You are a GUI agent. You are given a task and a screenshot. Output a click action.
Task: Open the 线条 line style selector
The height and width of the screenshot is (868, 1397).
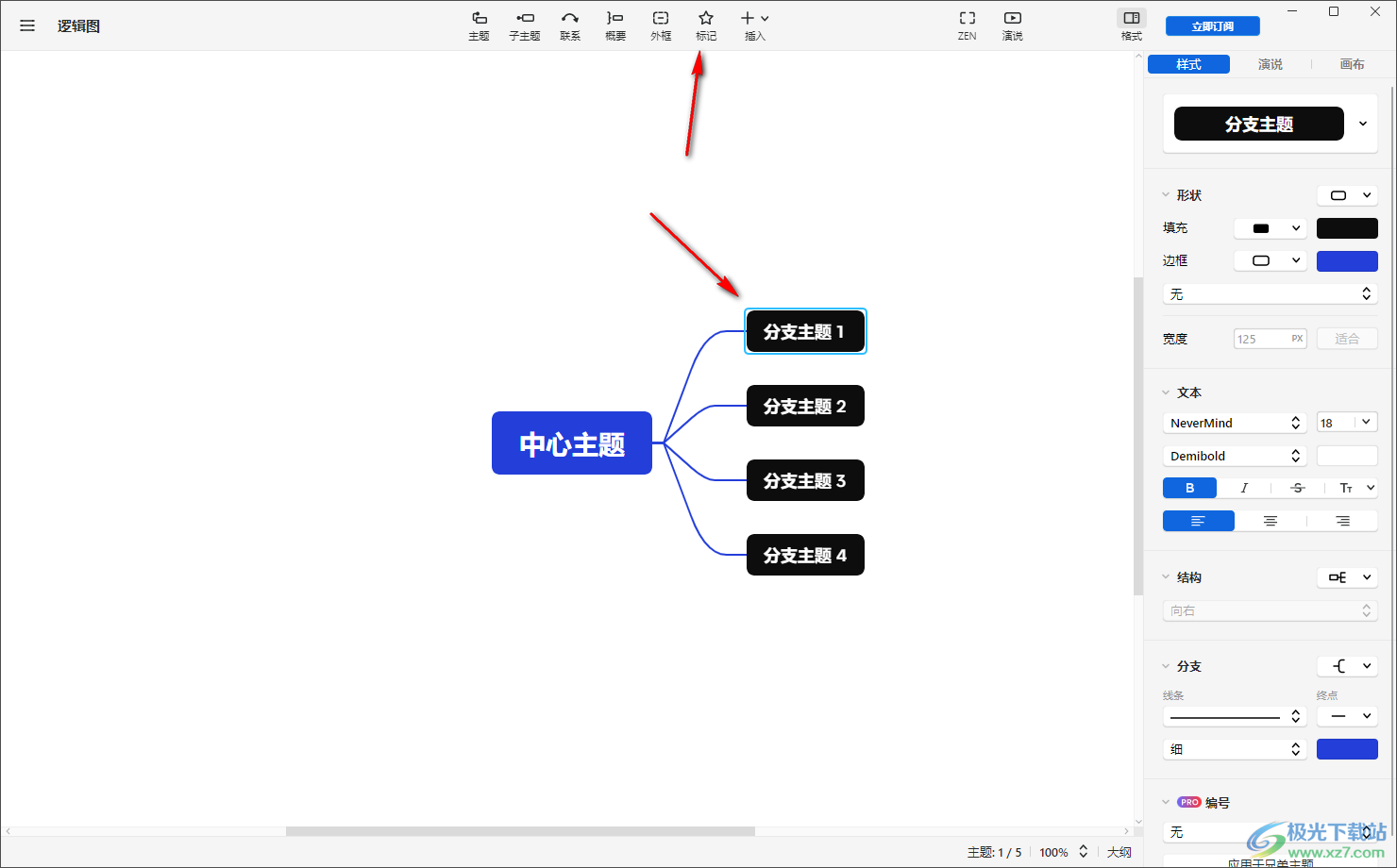[x=1235, y=717]
